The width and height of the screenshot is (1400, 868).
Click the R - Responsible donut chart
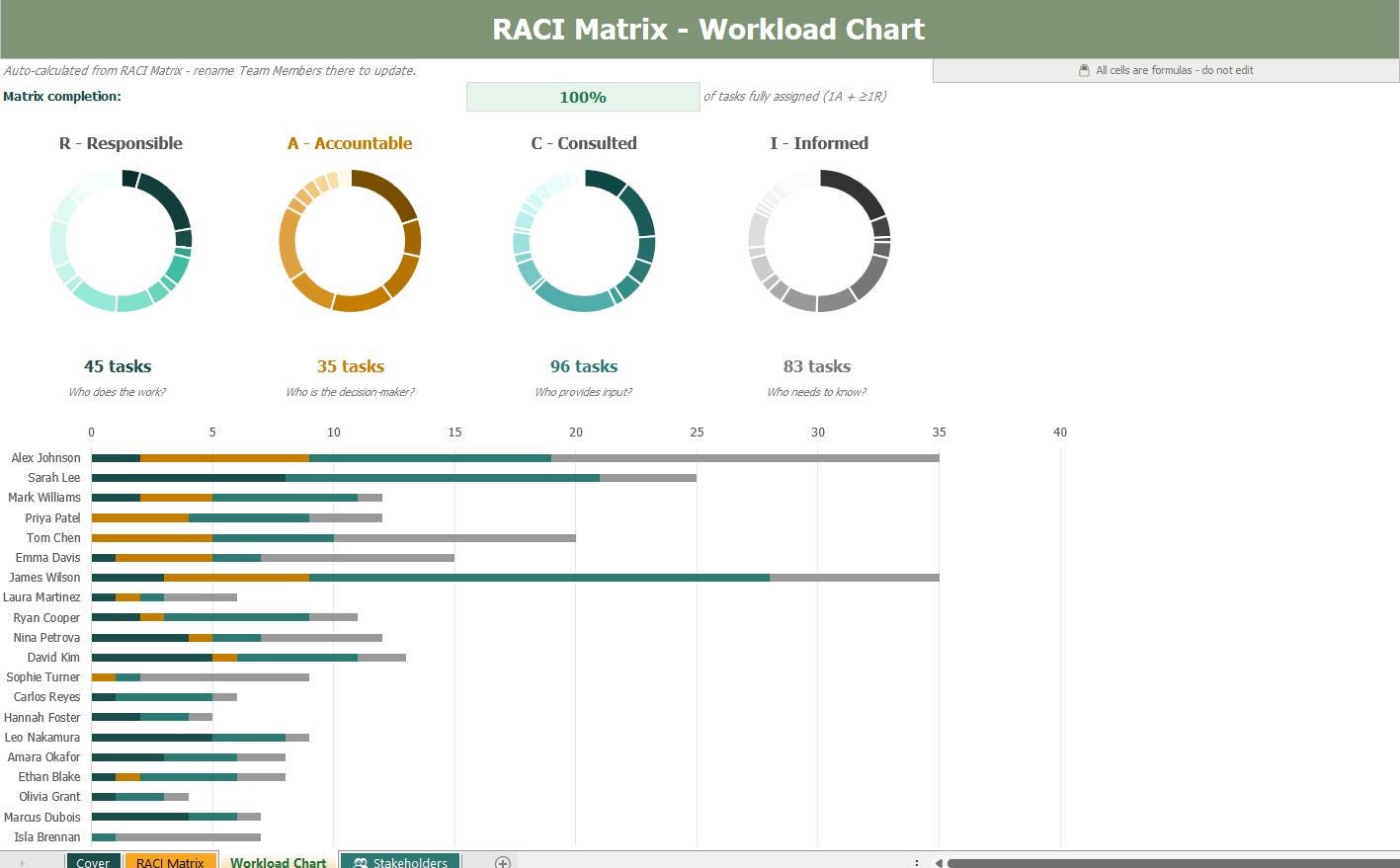(x=121, y=241)
